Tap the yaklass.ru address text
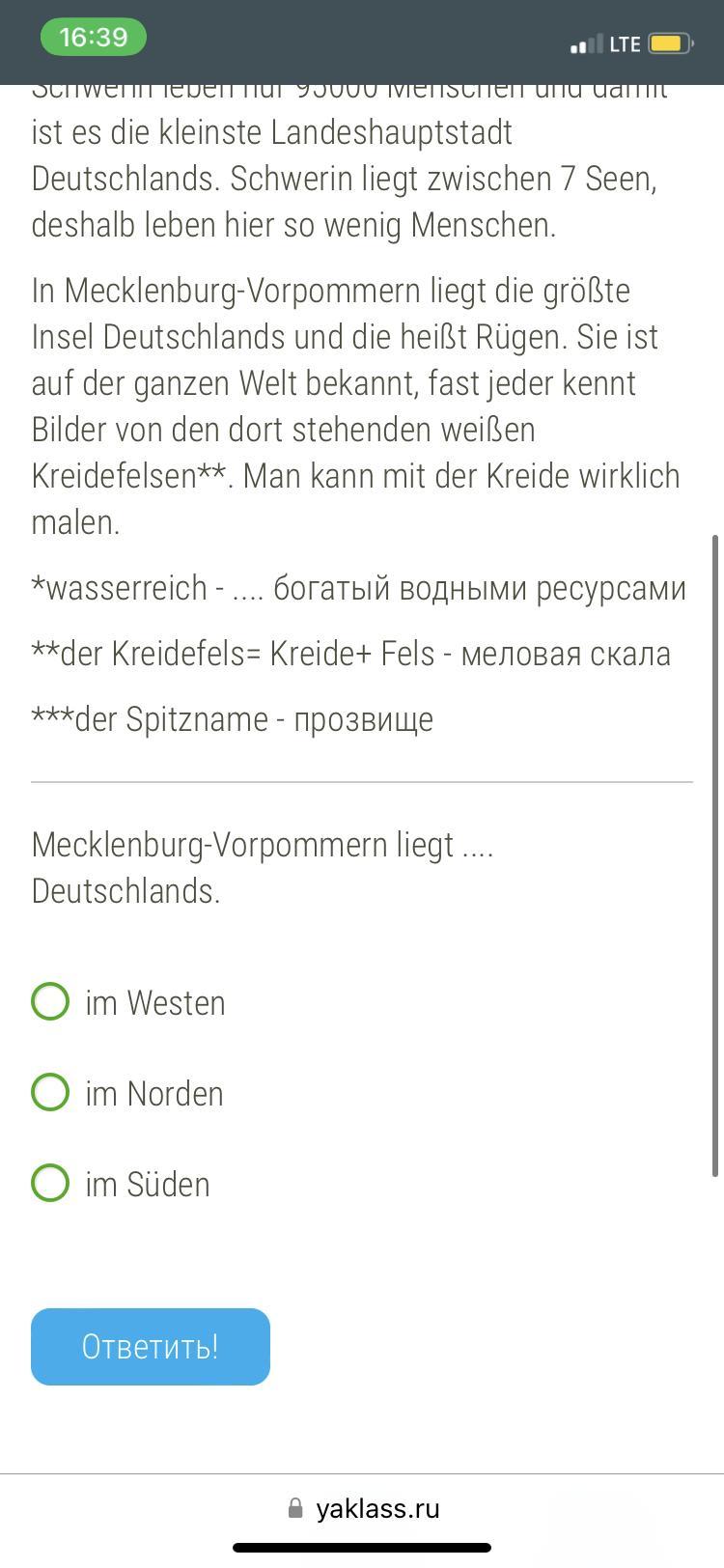 (x=377, y=1508)
